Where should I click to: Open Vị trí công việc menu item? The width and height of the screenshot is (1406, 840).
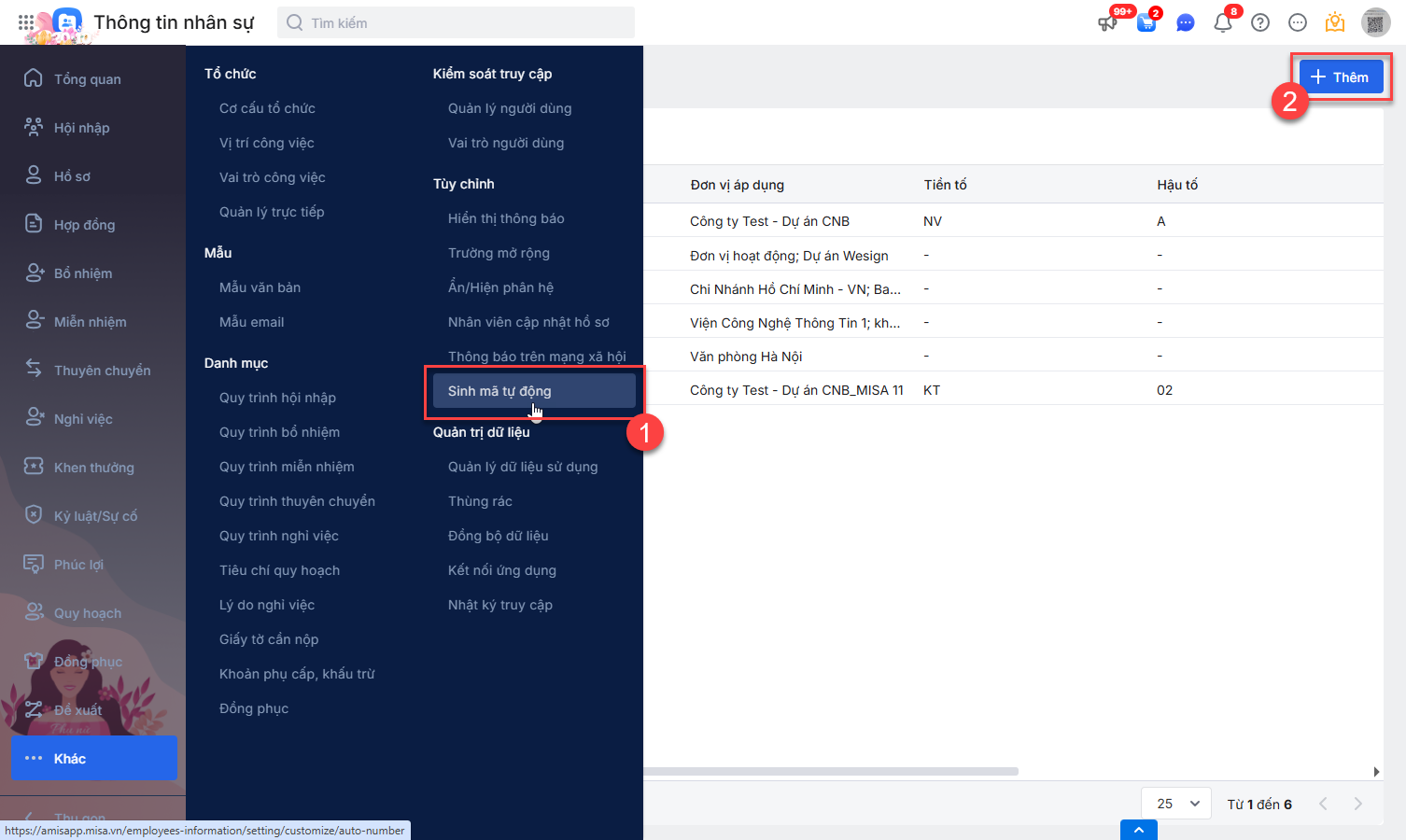coord(267,143)
